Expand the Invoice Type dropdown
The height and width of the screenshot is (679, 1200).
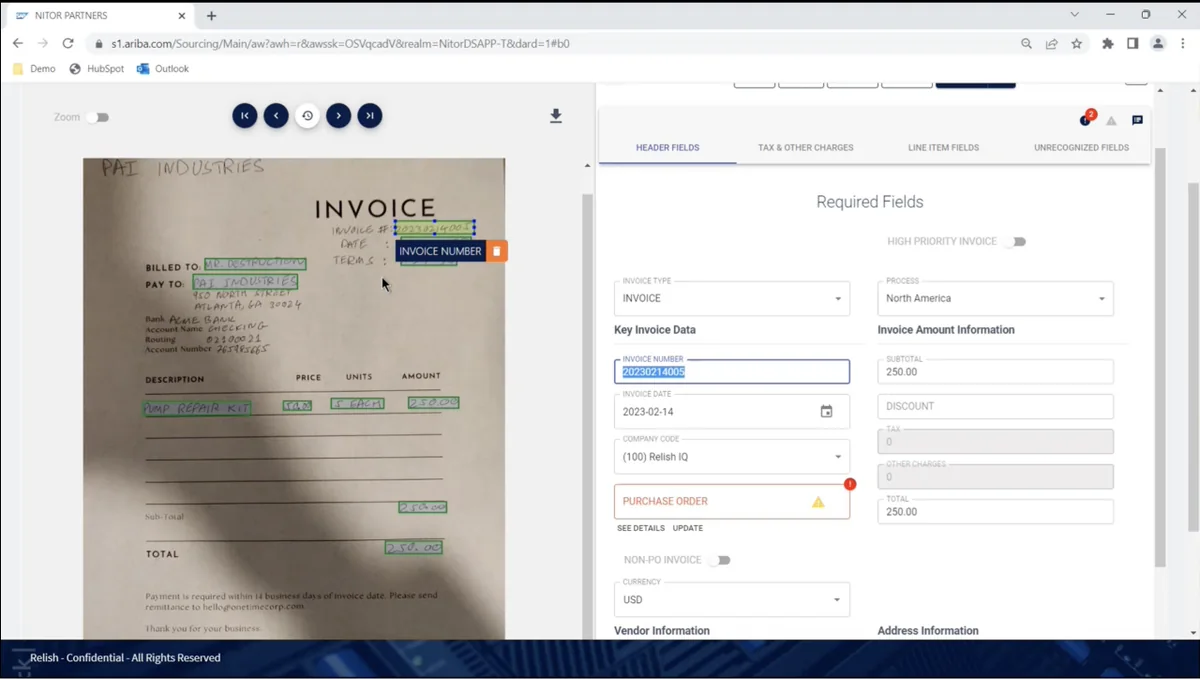click(x=732, y=298)
